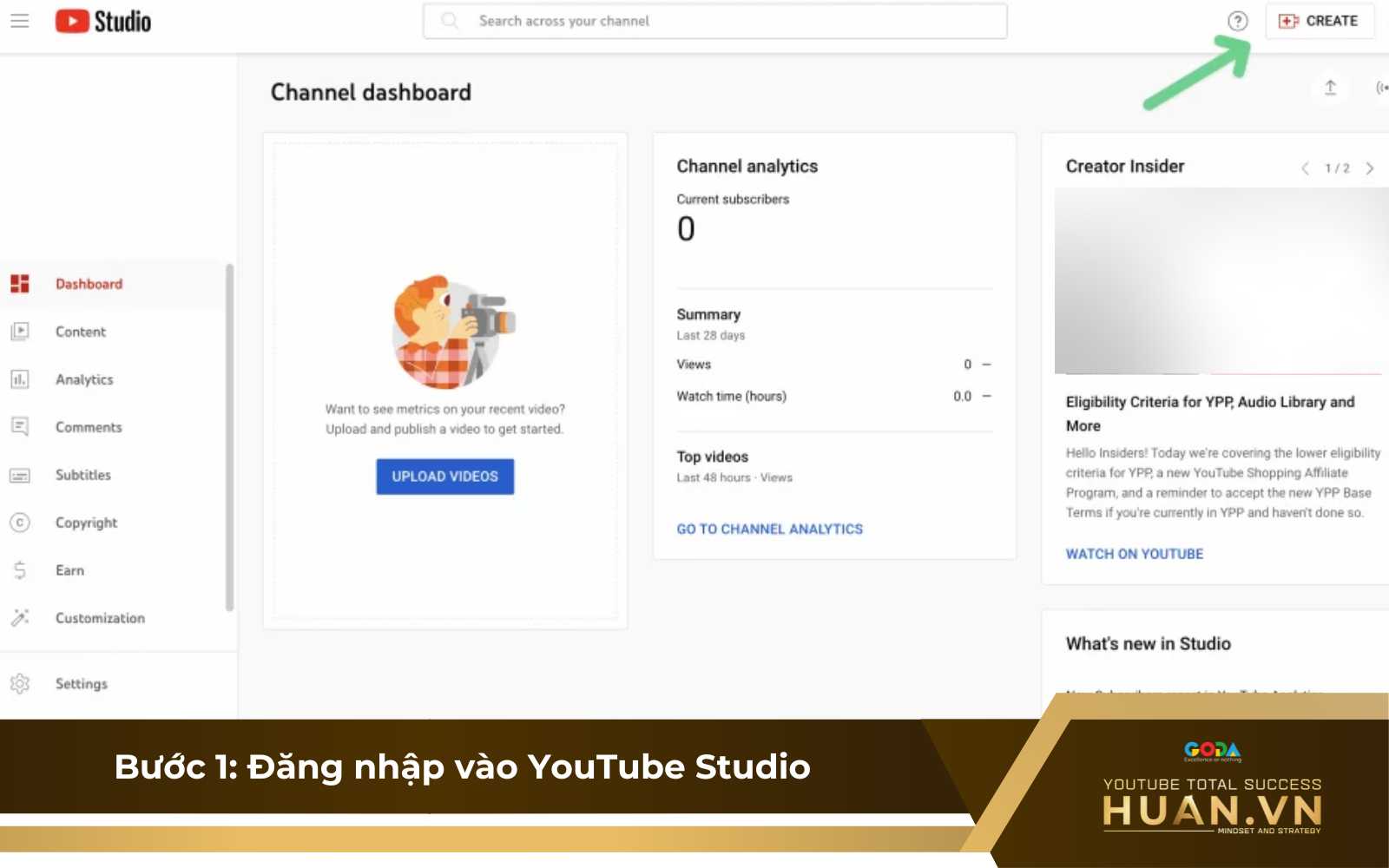Go to previous Creator Insider card
The image size is (1389, 868).
point(1305,168)
